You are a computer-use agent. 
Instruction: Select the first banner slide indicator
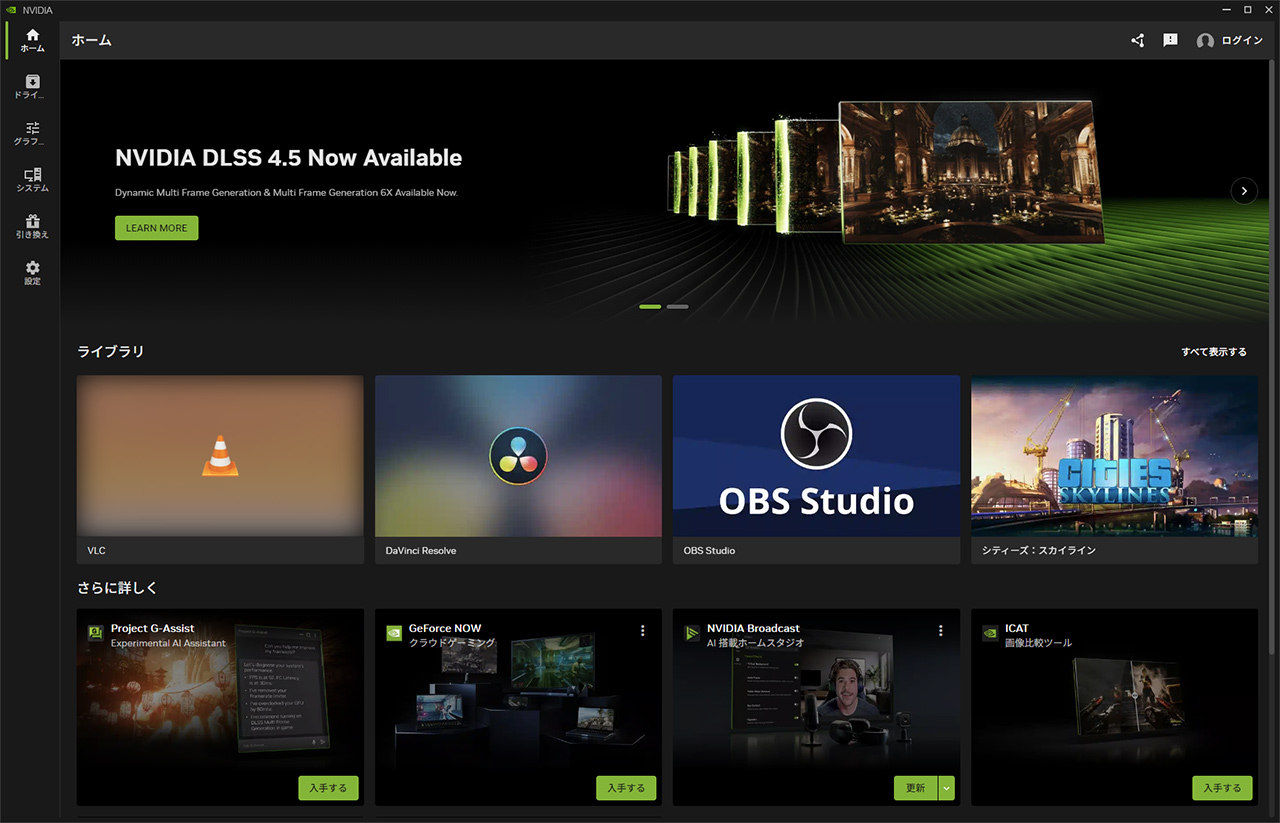(650, 307)
